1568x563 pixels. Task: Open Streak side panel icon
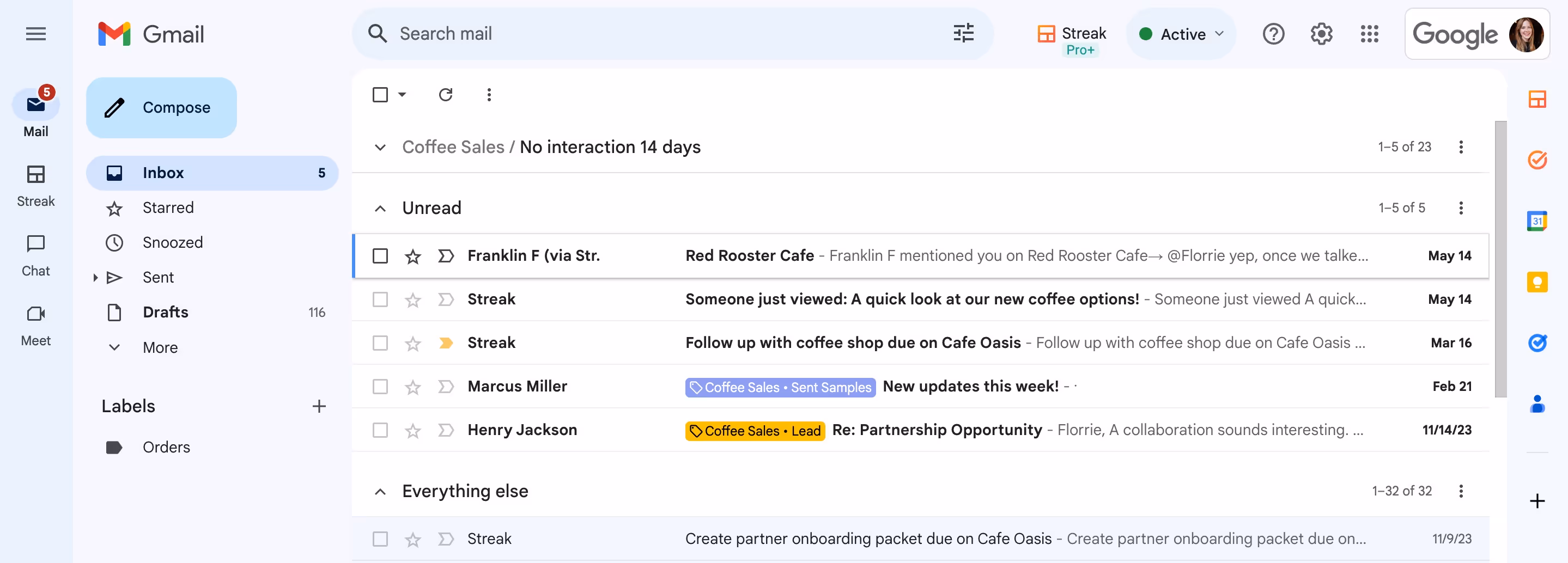click(x=1537, y=99)
